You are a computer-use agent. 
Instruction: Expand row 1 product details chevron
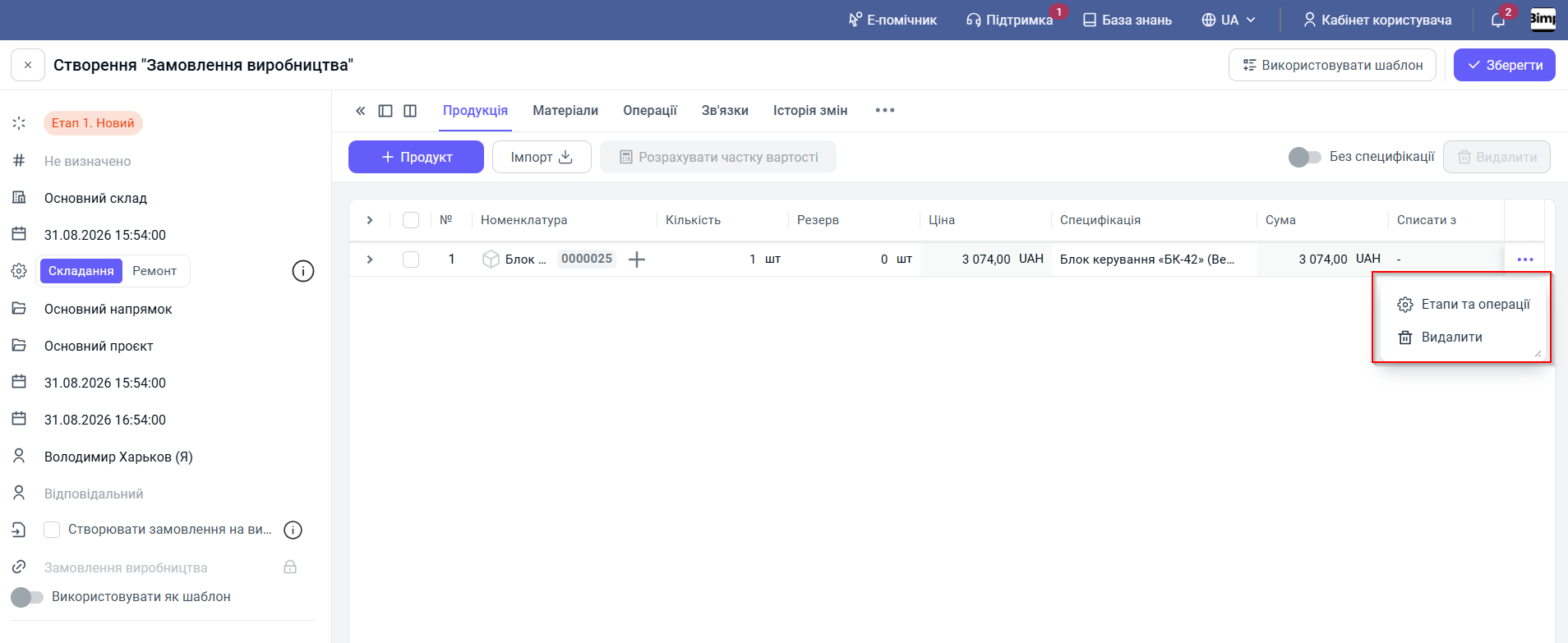click(370, 259)
